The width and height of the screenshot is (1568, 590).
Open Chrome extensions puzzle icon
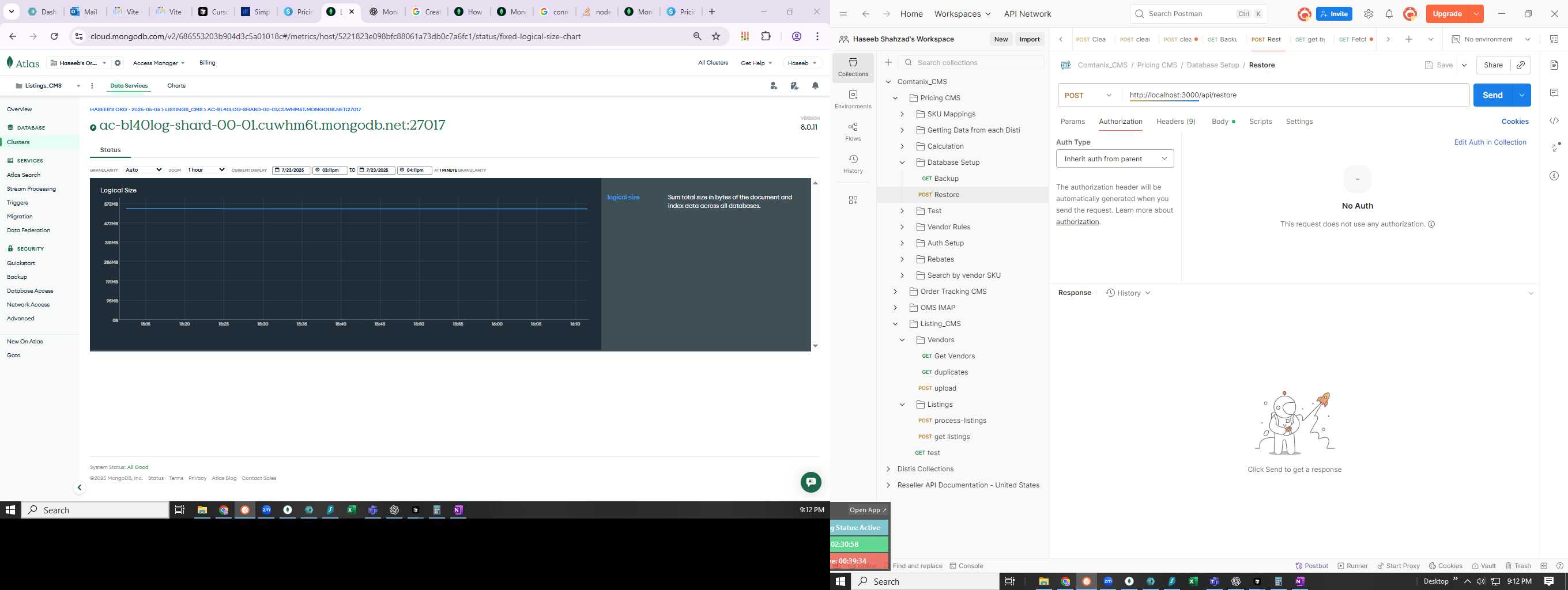[766, 36]
